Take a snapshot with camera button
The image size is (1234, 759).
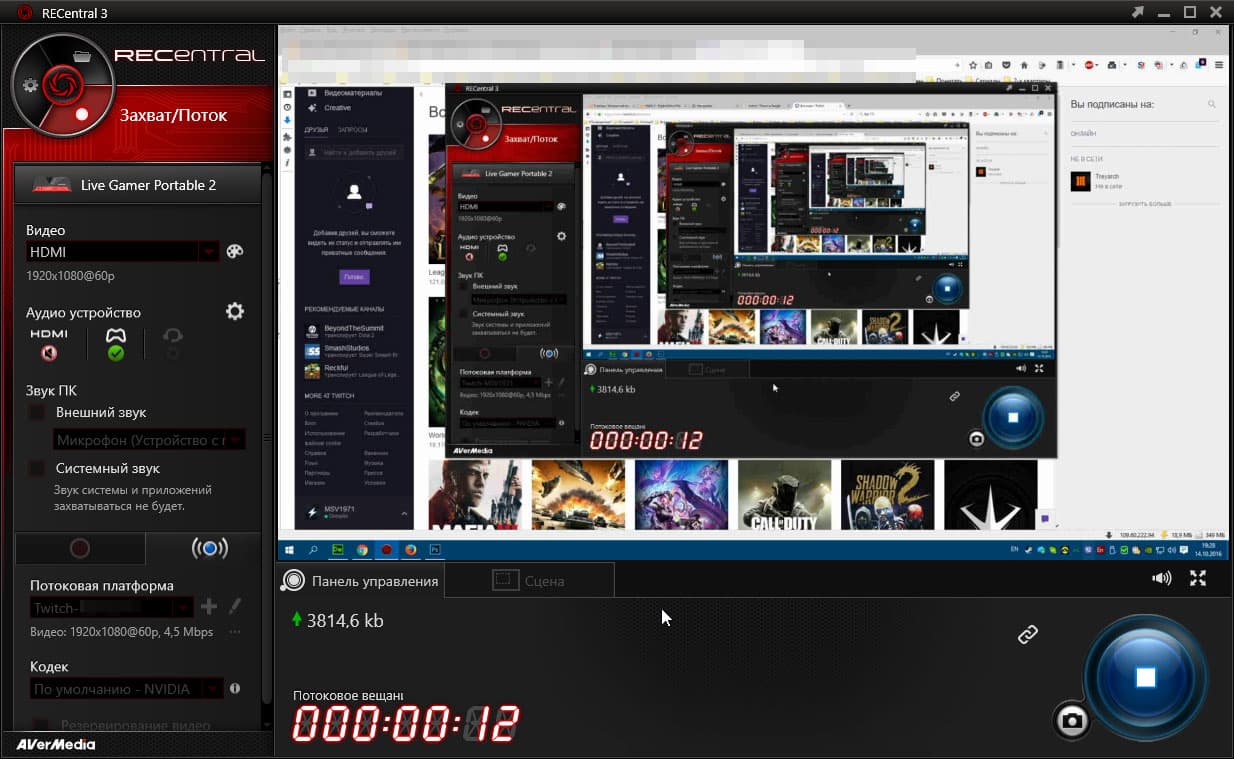tap(1071, 720)
